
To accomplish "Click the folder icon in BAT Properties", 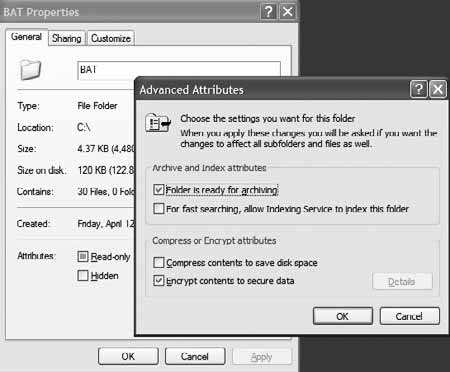I will 30,70.
